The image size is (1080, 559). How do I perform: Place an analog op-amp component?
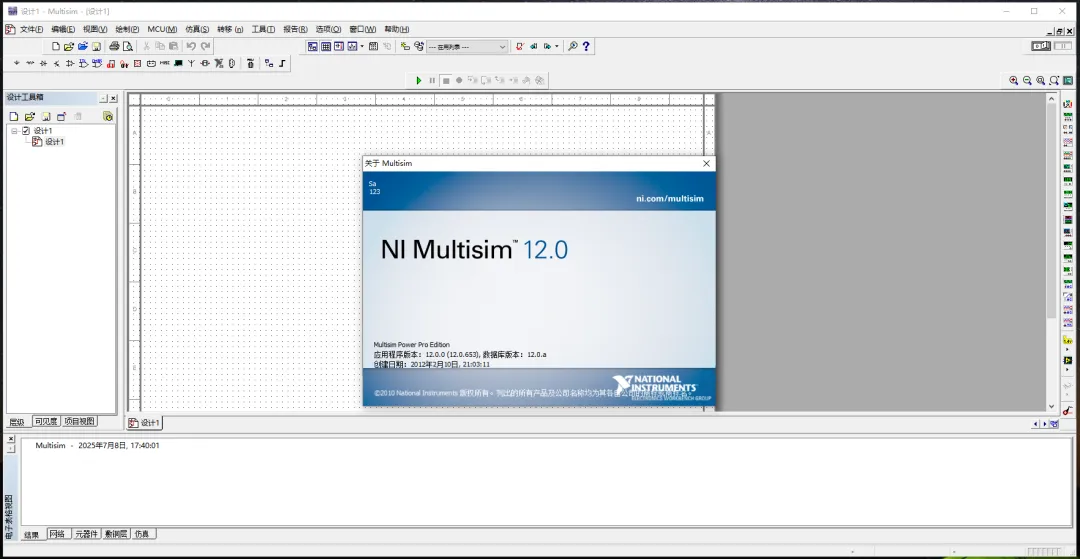(70, 63)
